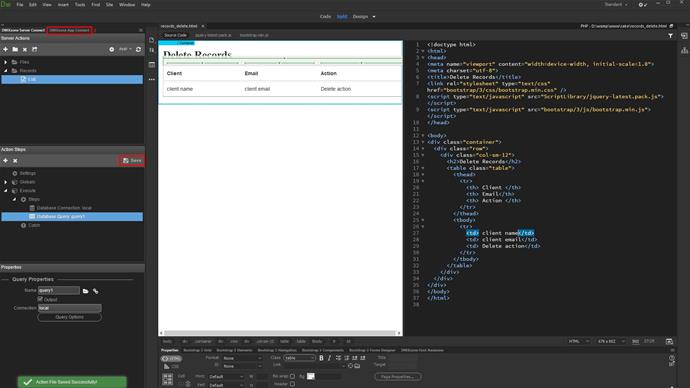This screenshot has width=690, height=388.
Task: Click the cell merge icon in Properties
Action: 167,379
